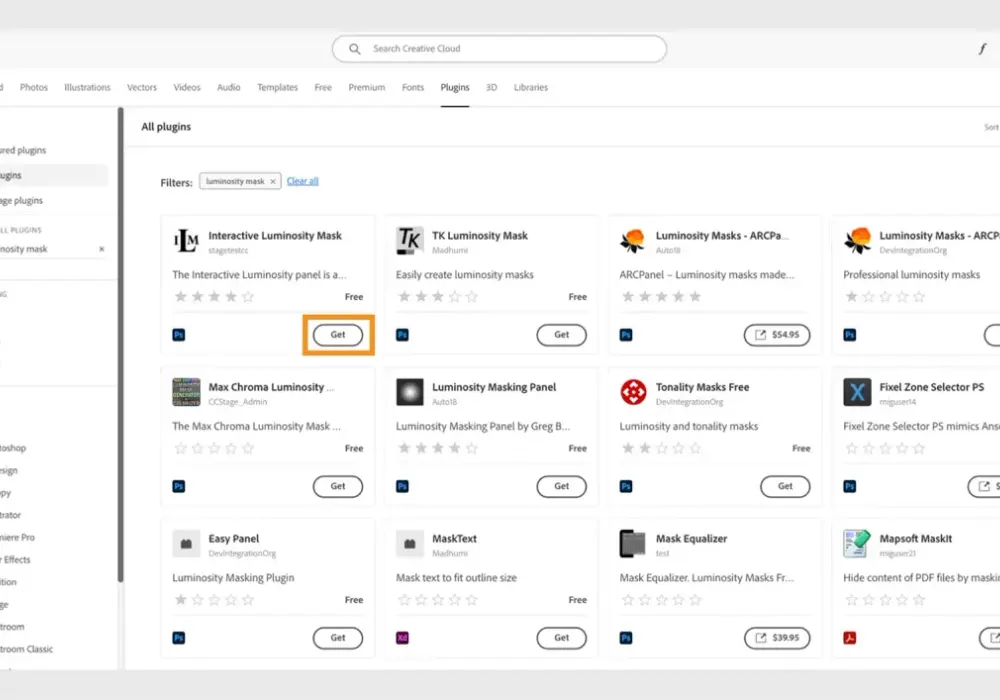This screenshot has height=700, width=1000.
Task: Click the MaskText placeholder icon
Action: coord(409,544)
